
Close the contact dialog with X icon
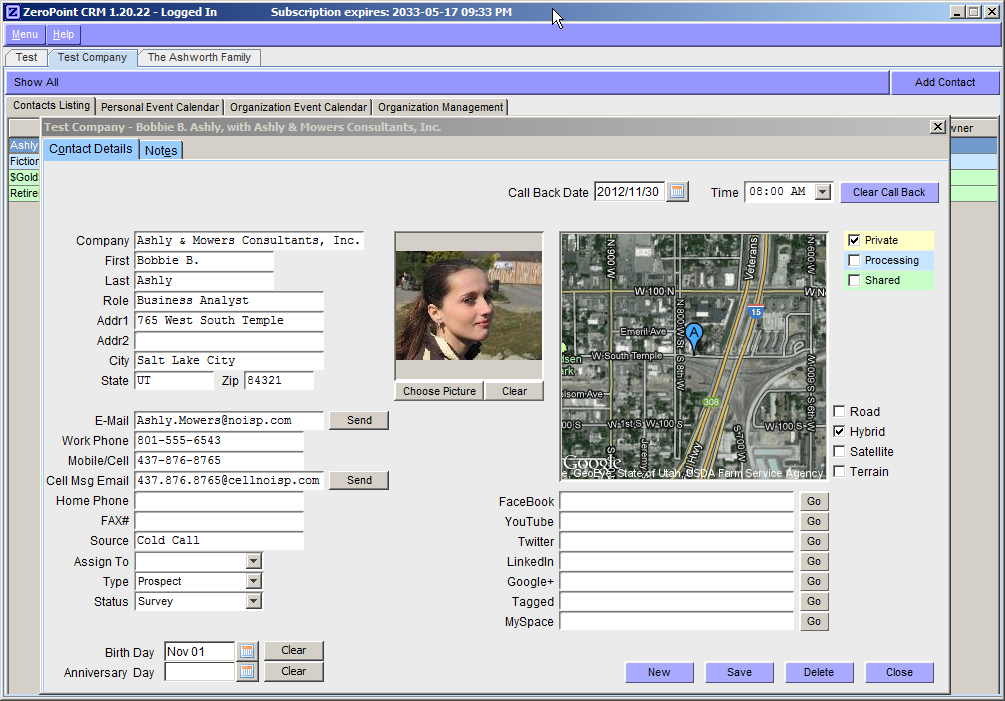tap(938, 127)
